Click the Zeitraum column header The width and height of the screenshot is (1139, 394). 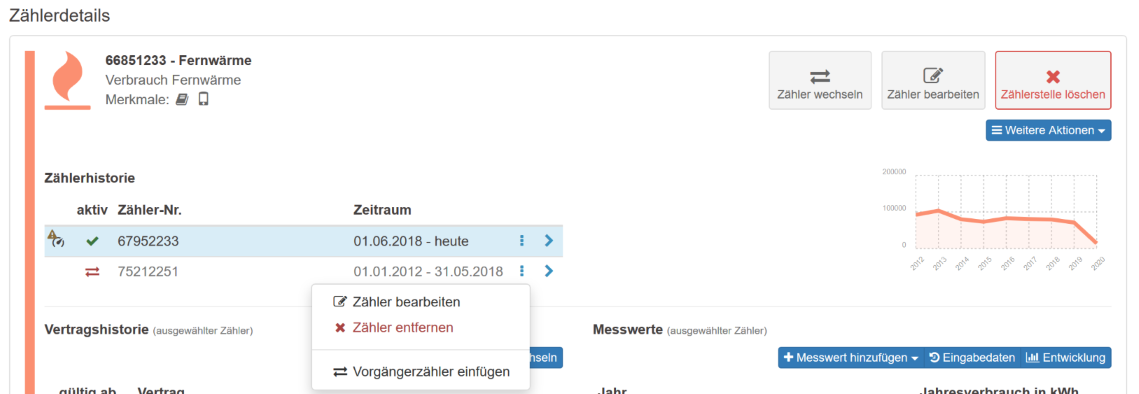pos(382,210)
